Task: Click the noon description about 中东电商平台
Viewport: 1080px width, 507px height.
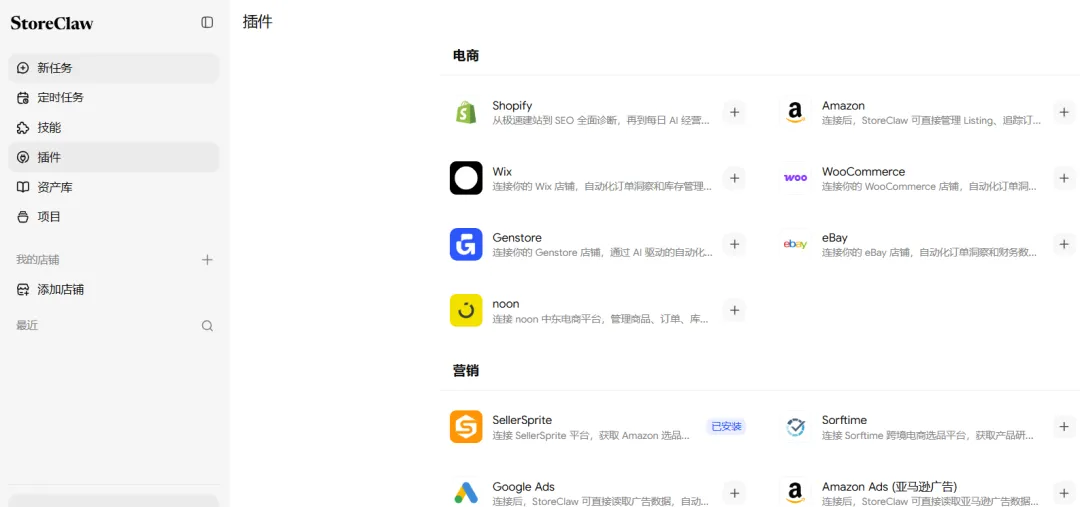Action: pos(601,319)
